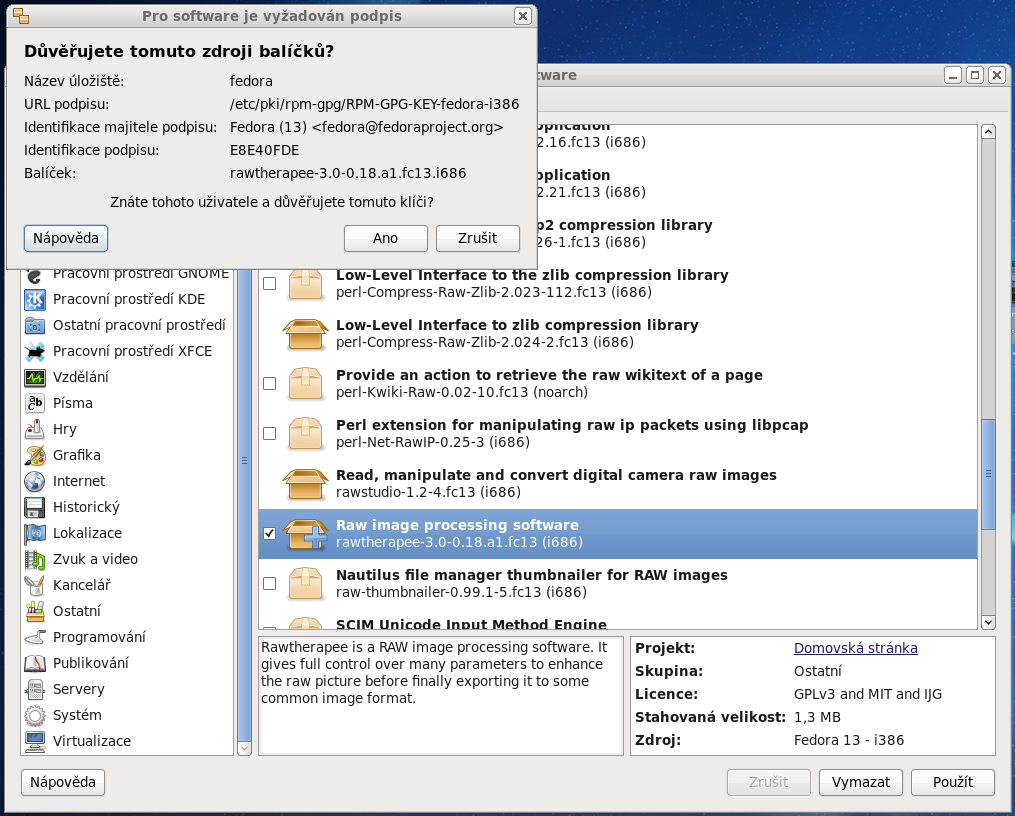
Task: Select the Grafika category label
Action: pyautogui.click(x=76, y=455)
